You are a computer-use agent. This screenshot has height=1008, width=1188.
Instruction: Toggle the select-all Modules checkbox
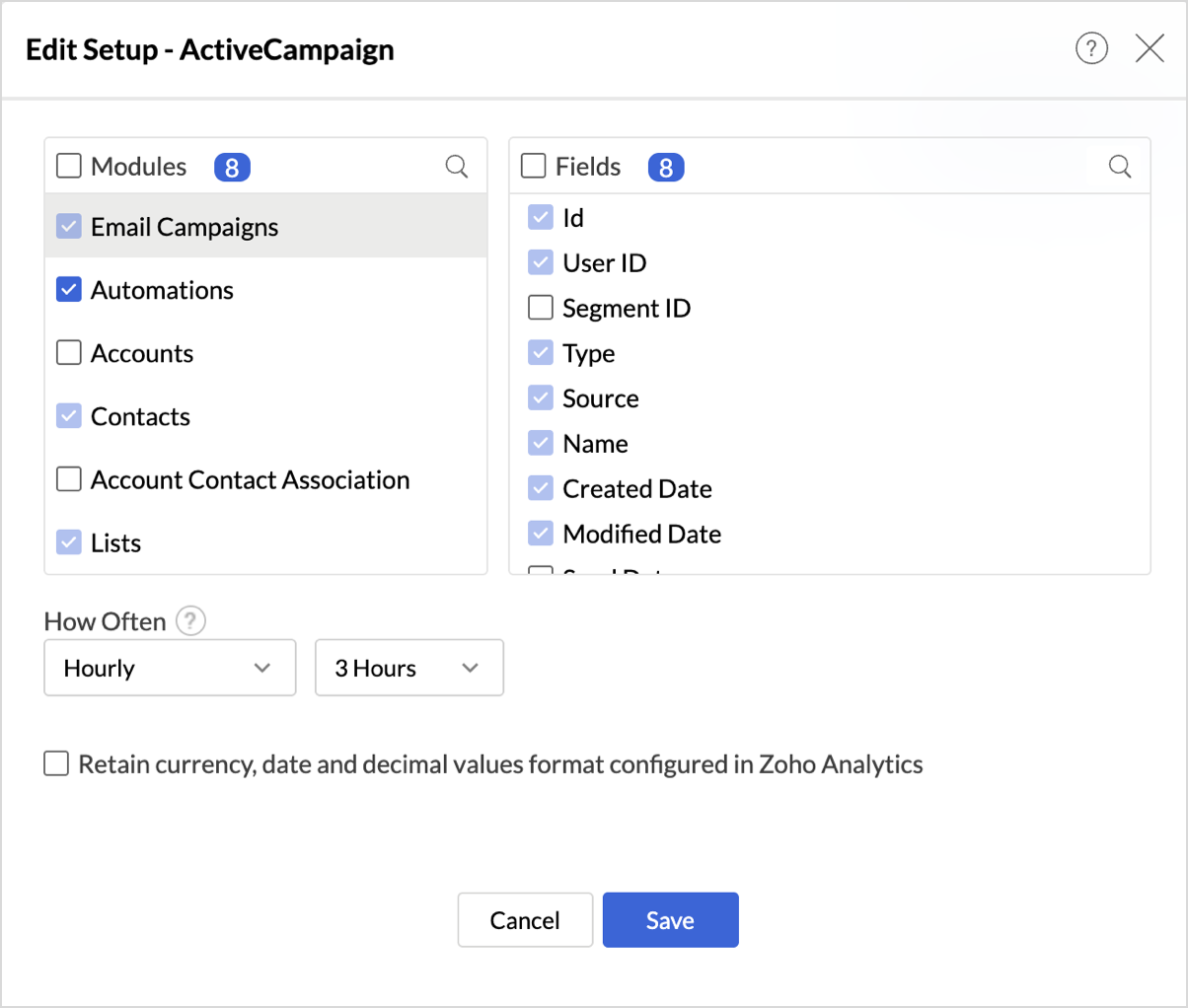pyautogui.click(x=69, y=166)
